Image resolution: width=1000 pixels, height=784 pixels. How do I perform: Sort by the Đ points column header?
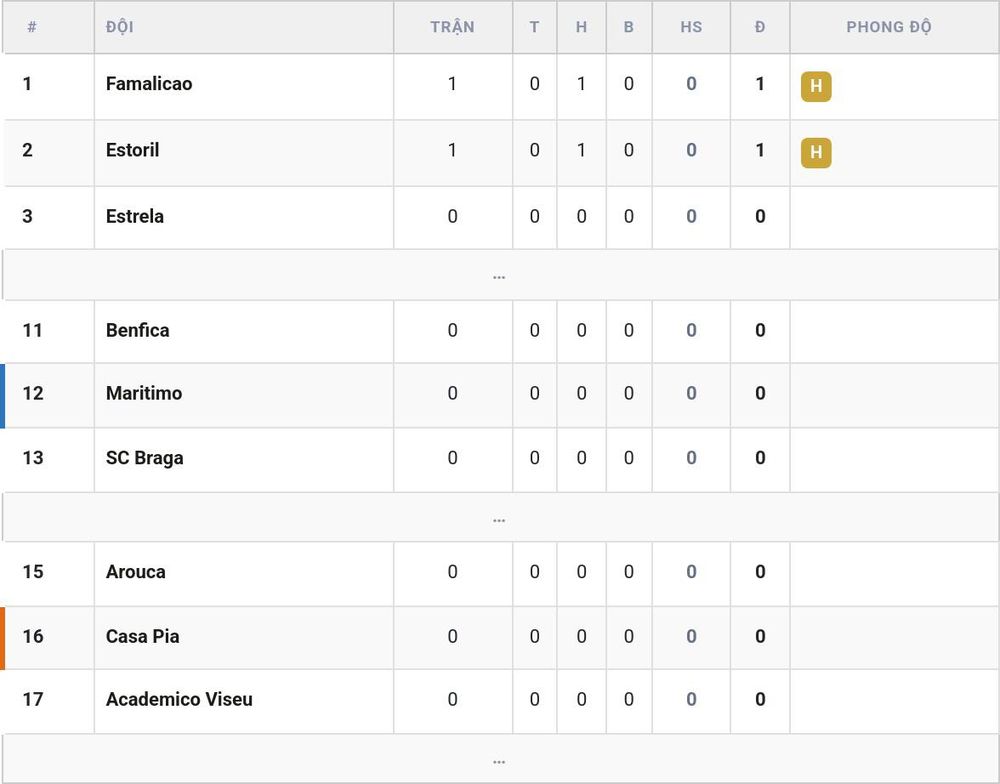point(760,27)
